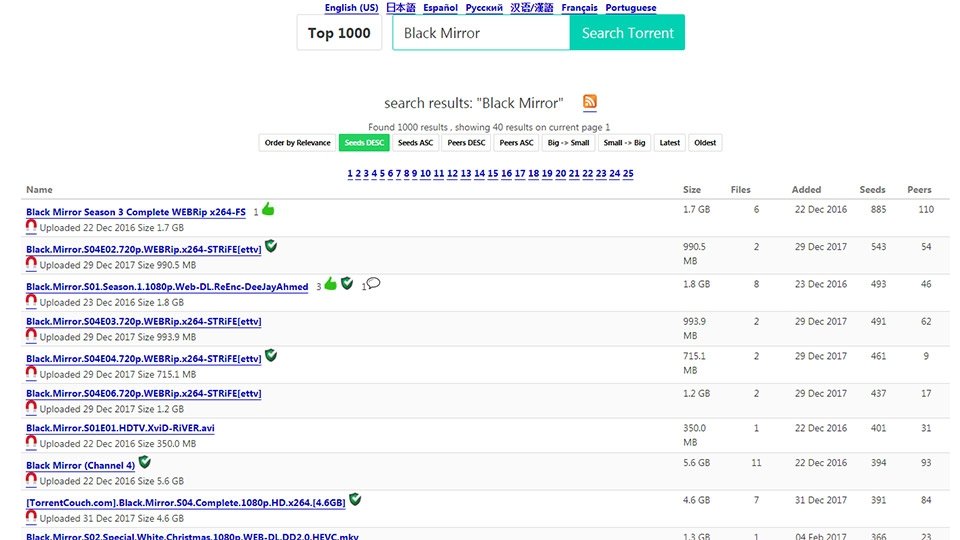Go to results page 2
The height and width of the screenshot is (540, 960).
coord(358,173)
